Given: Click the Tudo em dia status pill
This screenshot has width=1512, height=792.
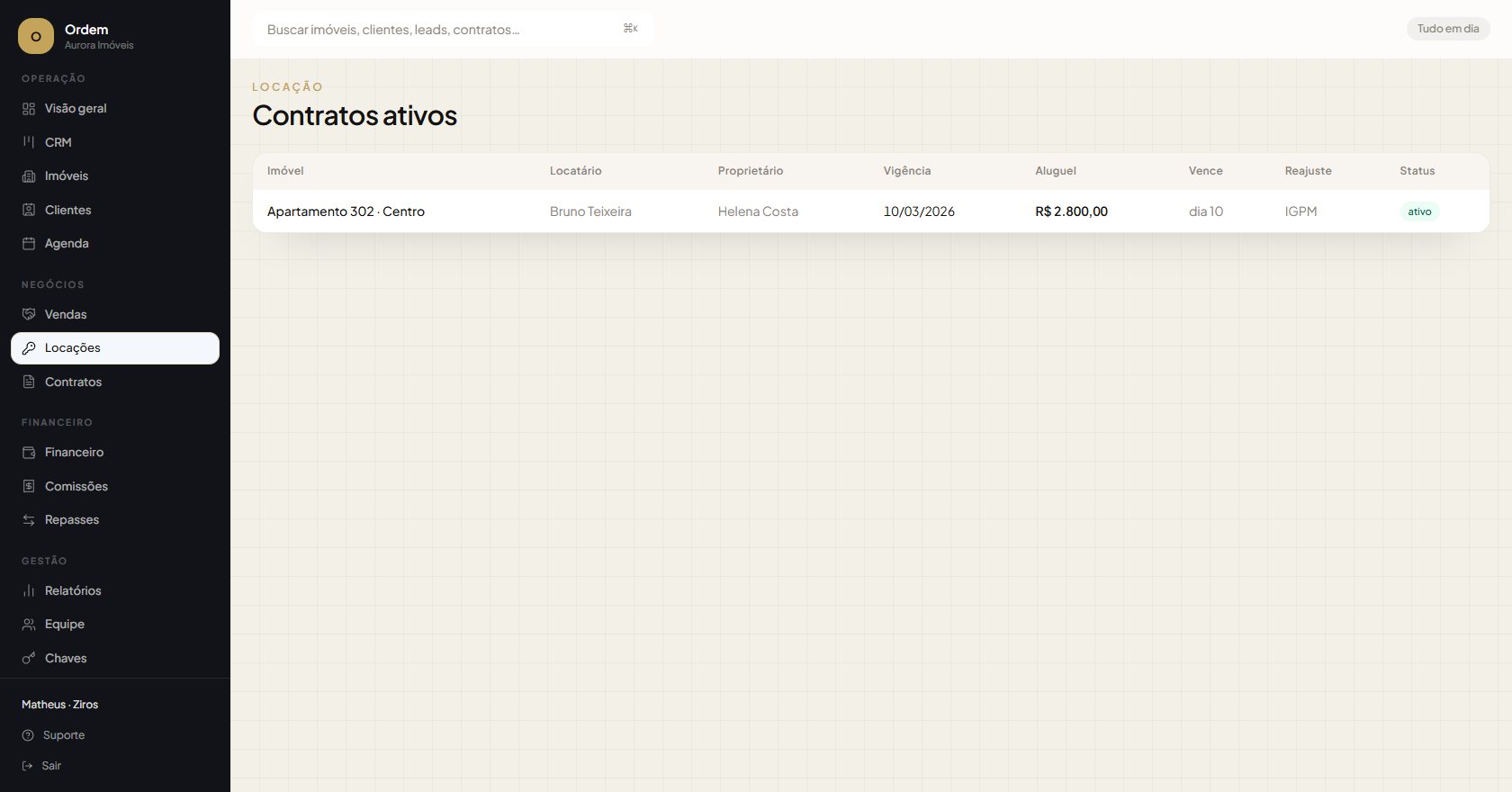Looking at the screenshot, I should pos(1448,29).
